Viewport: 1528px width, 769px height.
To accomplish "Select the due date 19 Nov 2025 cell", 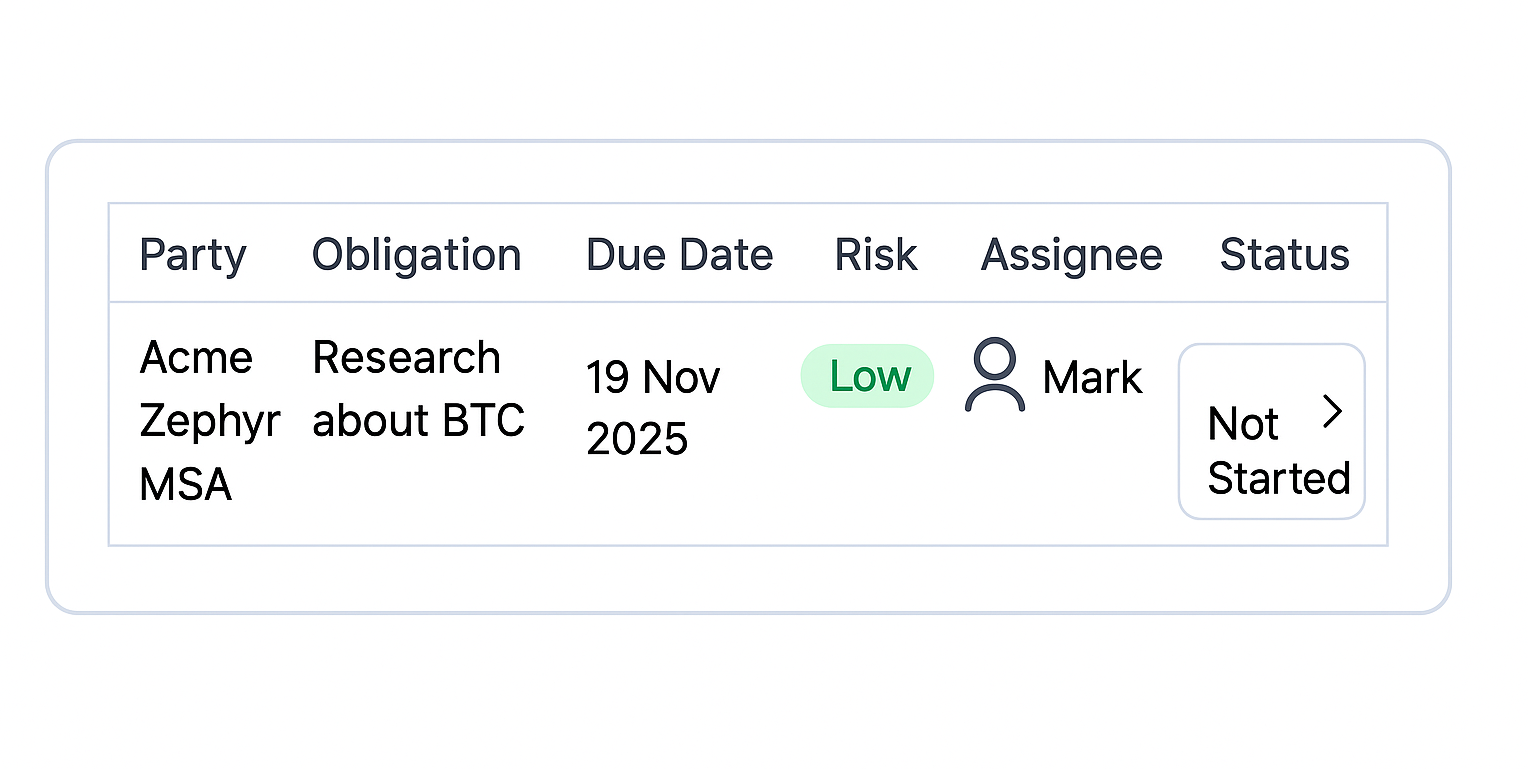I will pos(653,407).
